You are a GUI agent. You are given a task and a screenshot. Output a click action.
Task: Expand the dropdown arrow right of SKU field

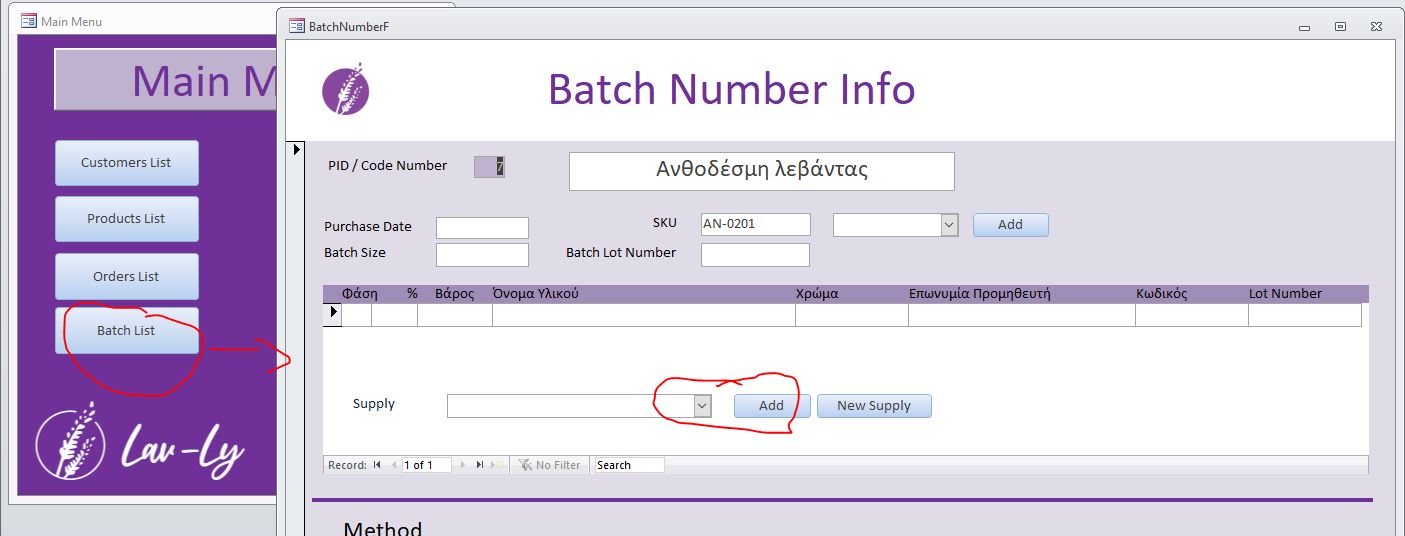pyautogui.click(x=950, y=225)
